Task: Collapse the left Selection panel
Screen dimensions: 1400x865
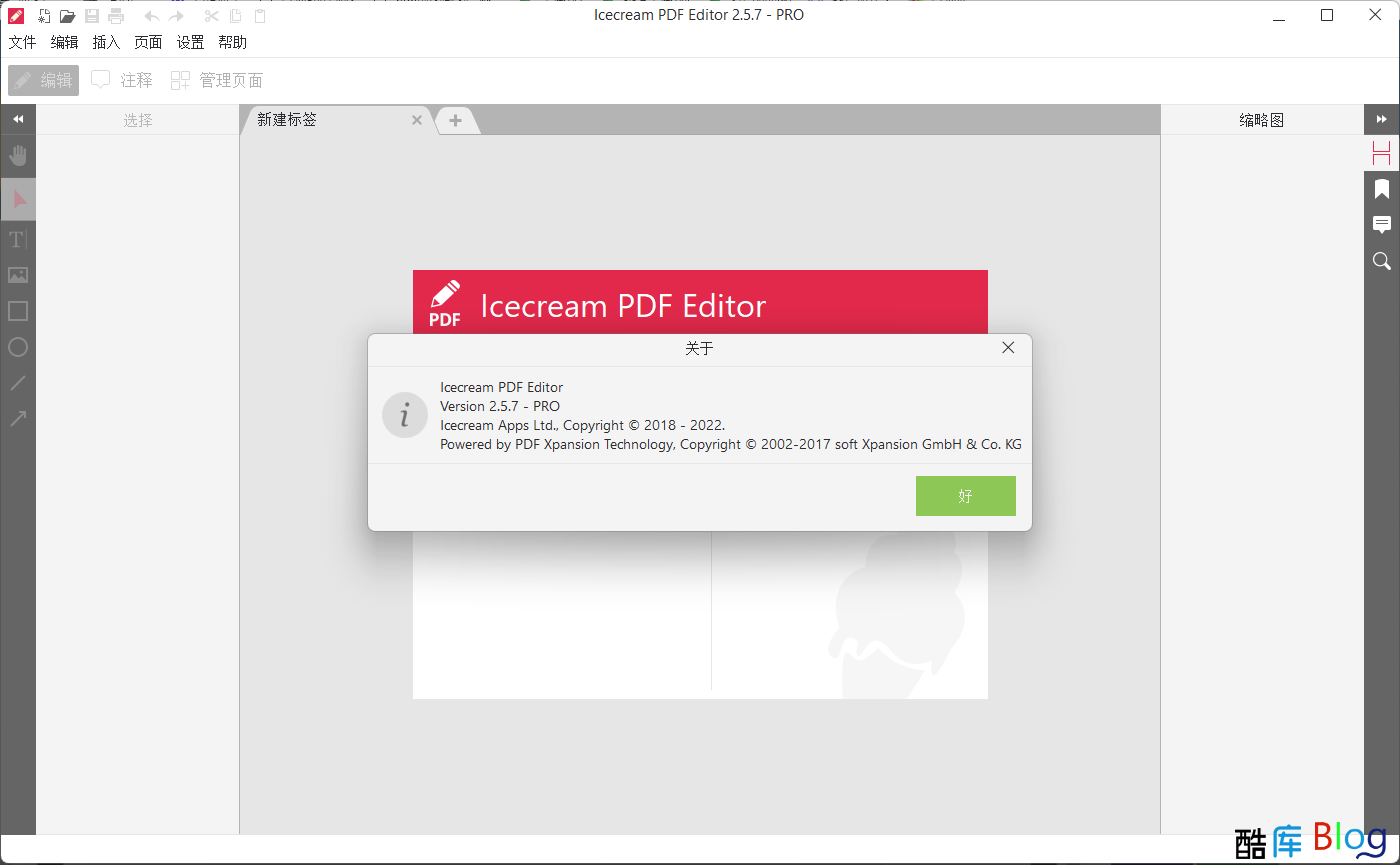Action: [x=18, y=119]
